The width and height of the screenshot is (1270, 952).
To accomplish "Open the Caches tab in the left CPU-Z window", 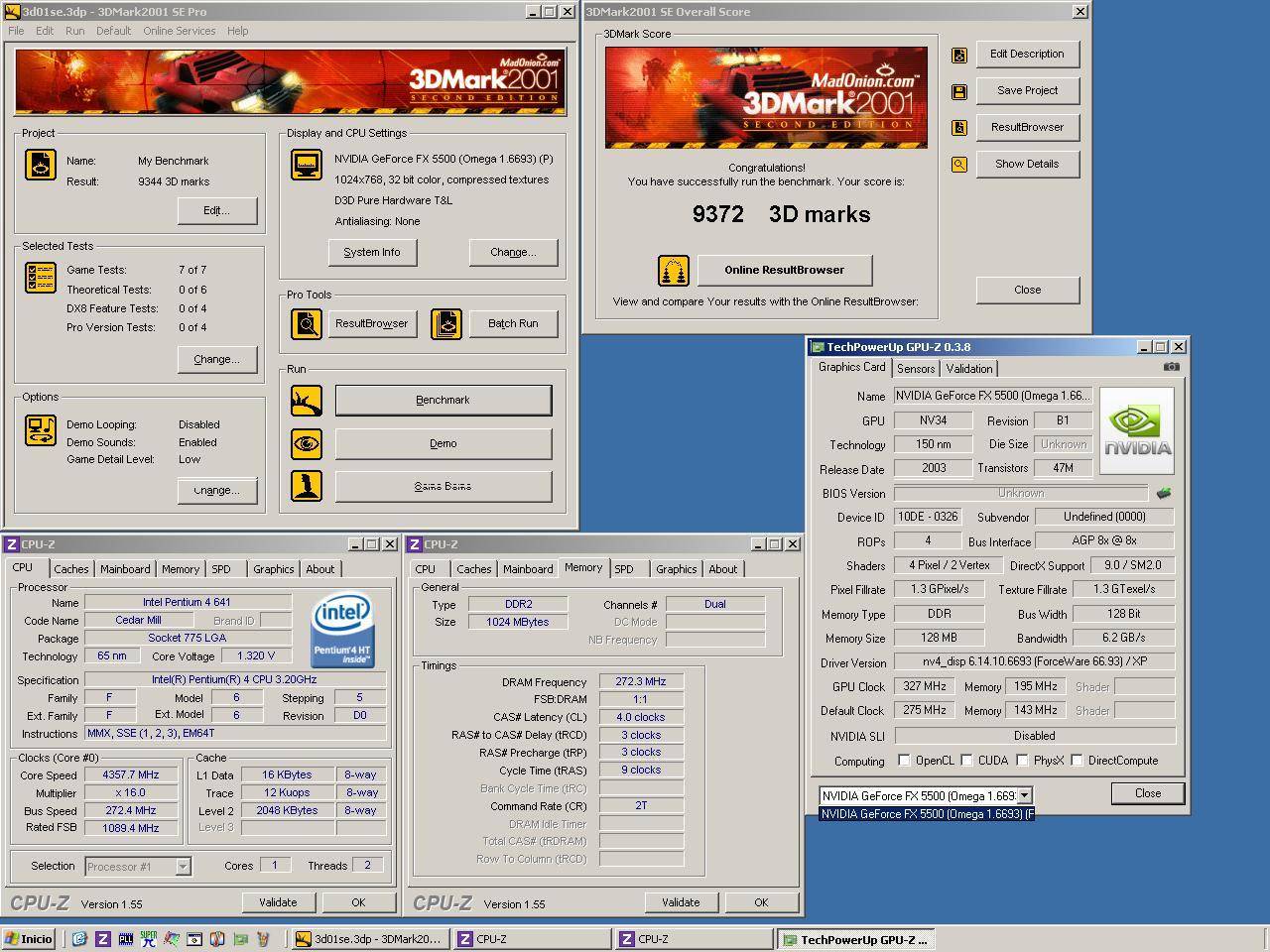I will [71, 569].
